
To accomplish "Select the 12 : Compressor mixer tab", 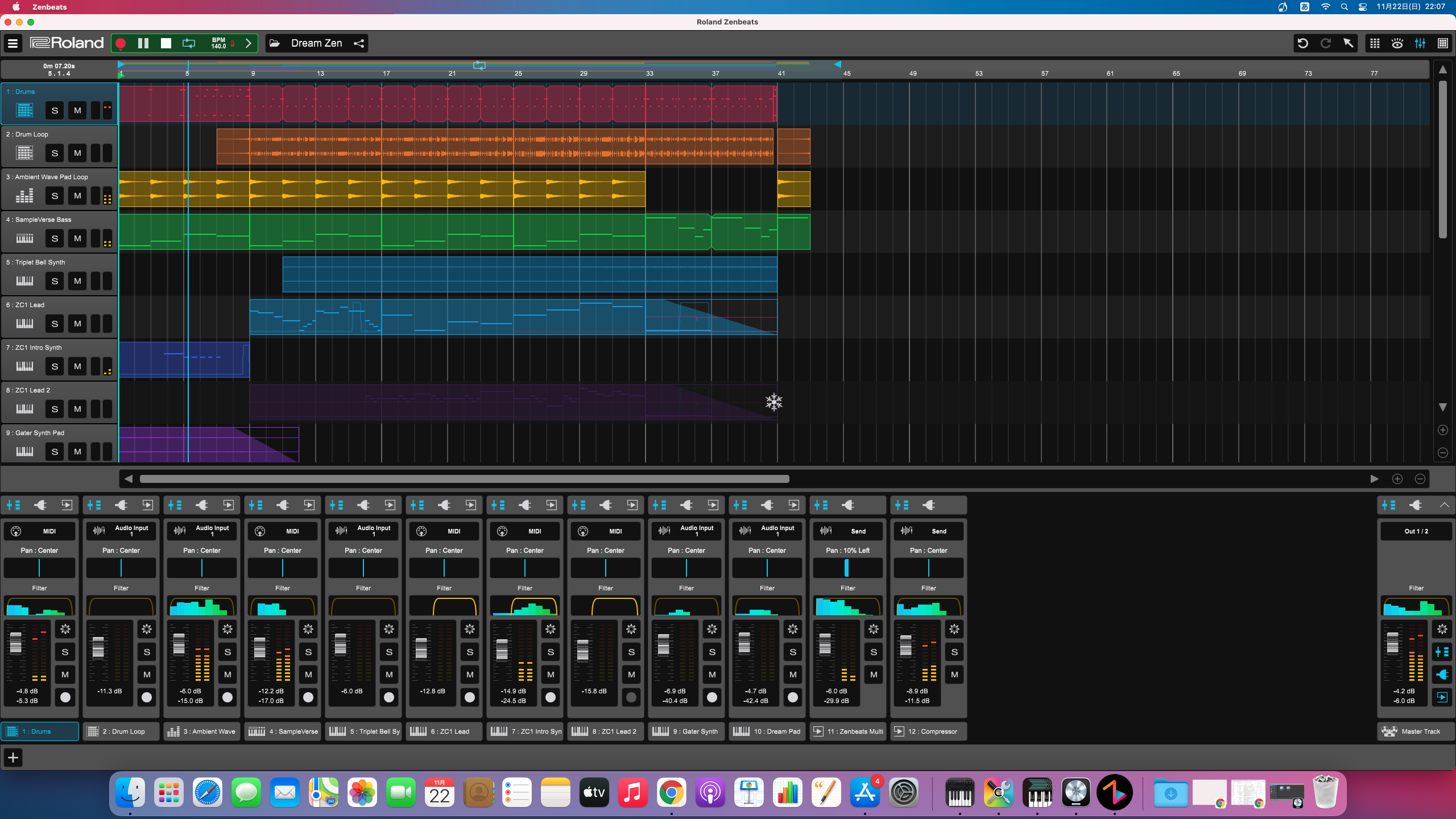I will coord(928,731).
